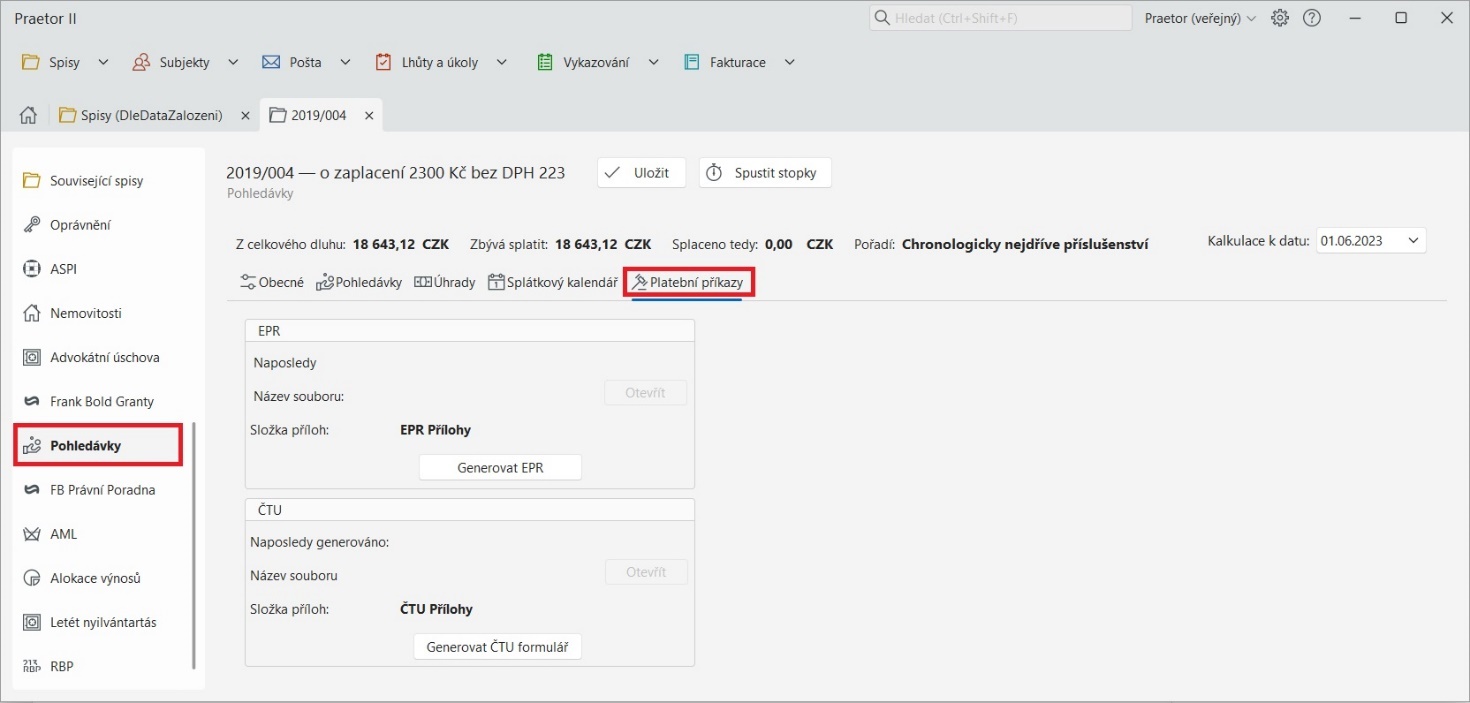Screen dimensions: 1470x703
Task: Click the home icon tab
Action: pyautogui.click(x=29, y=116)
